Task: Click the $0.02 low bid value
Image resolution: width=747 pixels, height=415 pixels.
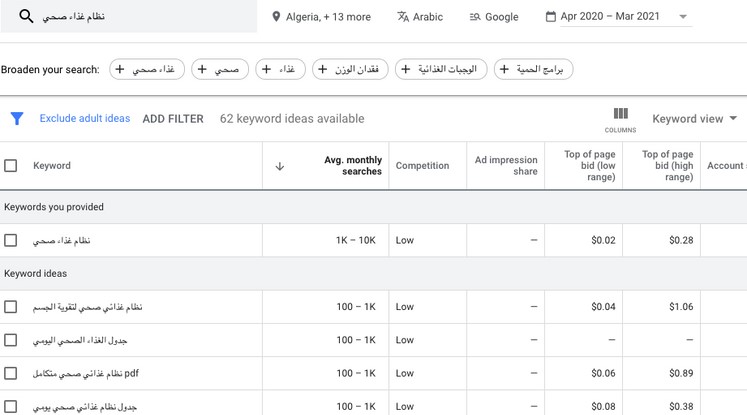Action: point(603,240)
